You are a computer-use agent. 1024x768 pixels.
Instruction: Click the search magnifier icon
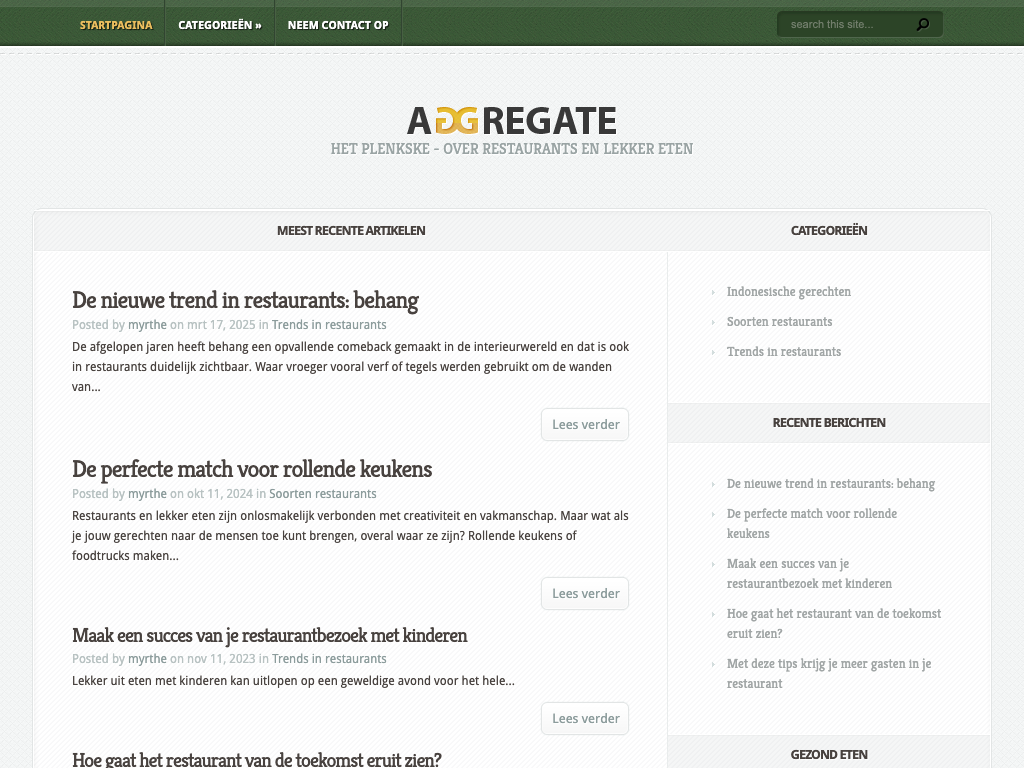point(922,25)
